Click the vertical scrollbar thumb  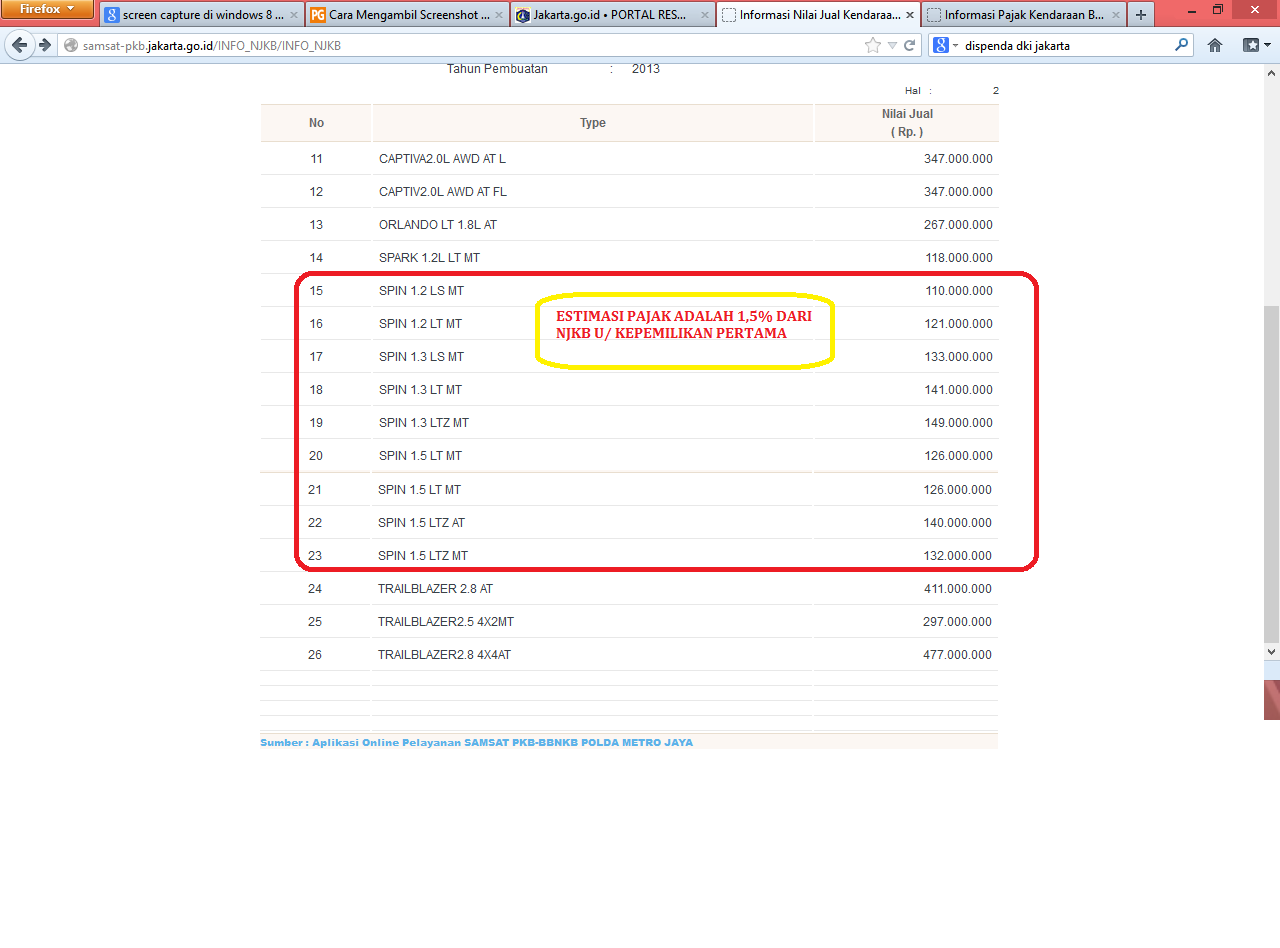[1272, 474]
